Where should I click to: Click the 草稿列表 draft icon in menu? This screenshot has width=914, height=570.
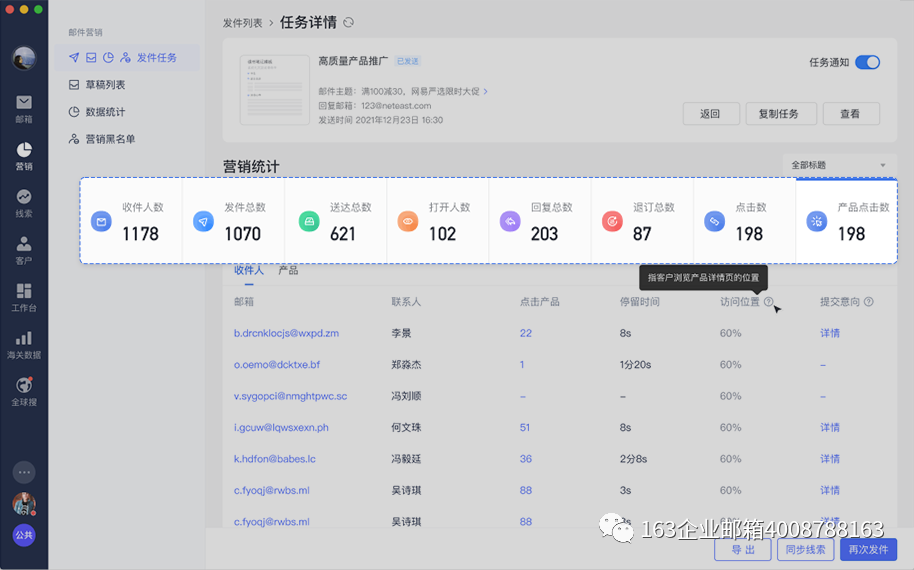pos(74,85)
